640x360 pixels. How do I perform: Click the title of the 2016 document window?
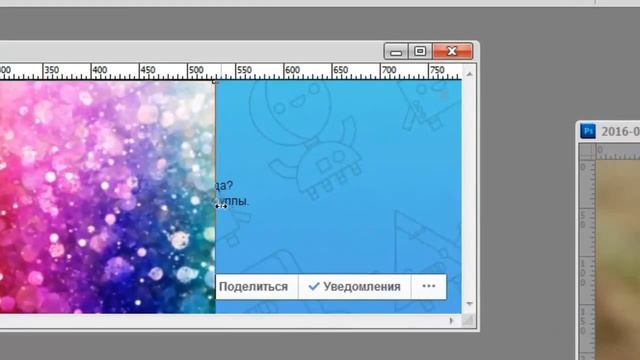tap(620, 131)
